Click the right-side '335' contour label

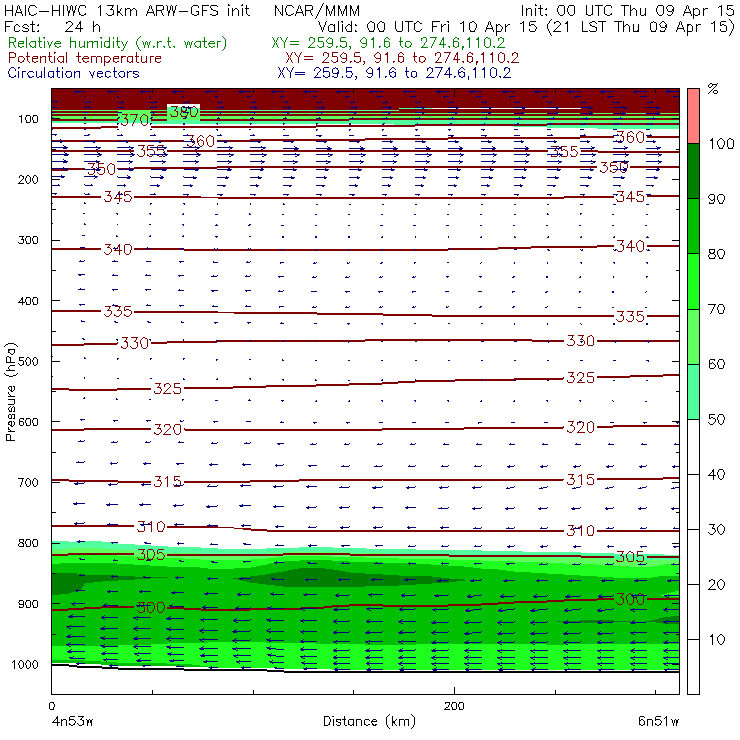(630, 316)
